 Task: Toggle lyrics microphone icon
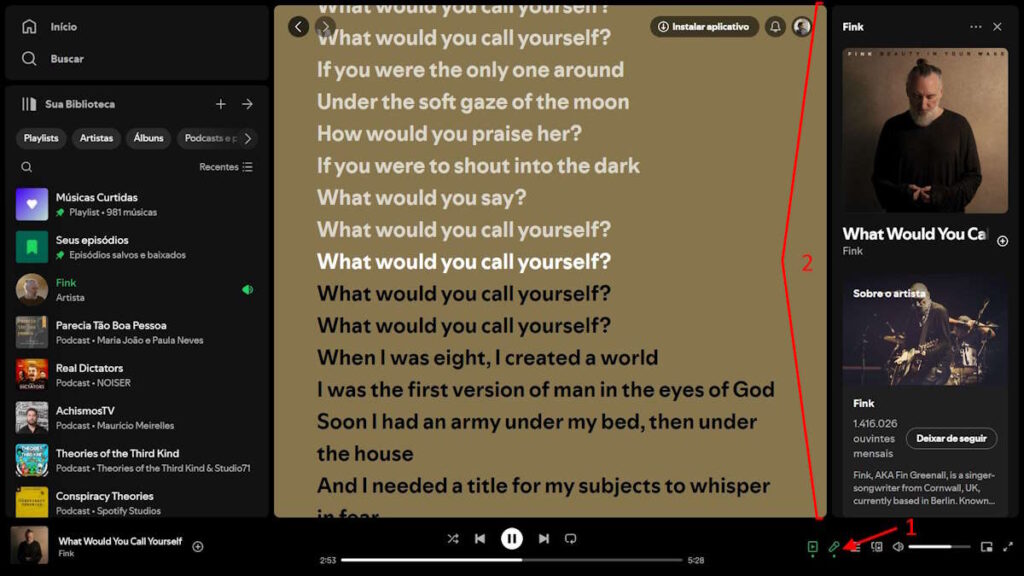coord(834,547)
